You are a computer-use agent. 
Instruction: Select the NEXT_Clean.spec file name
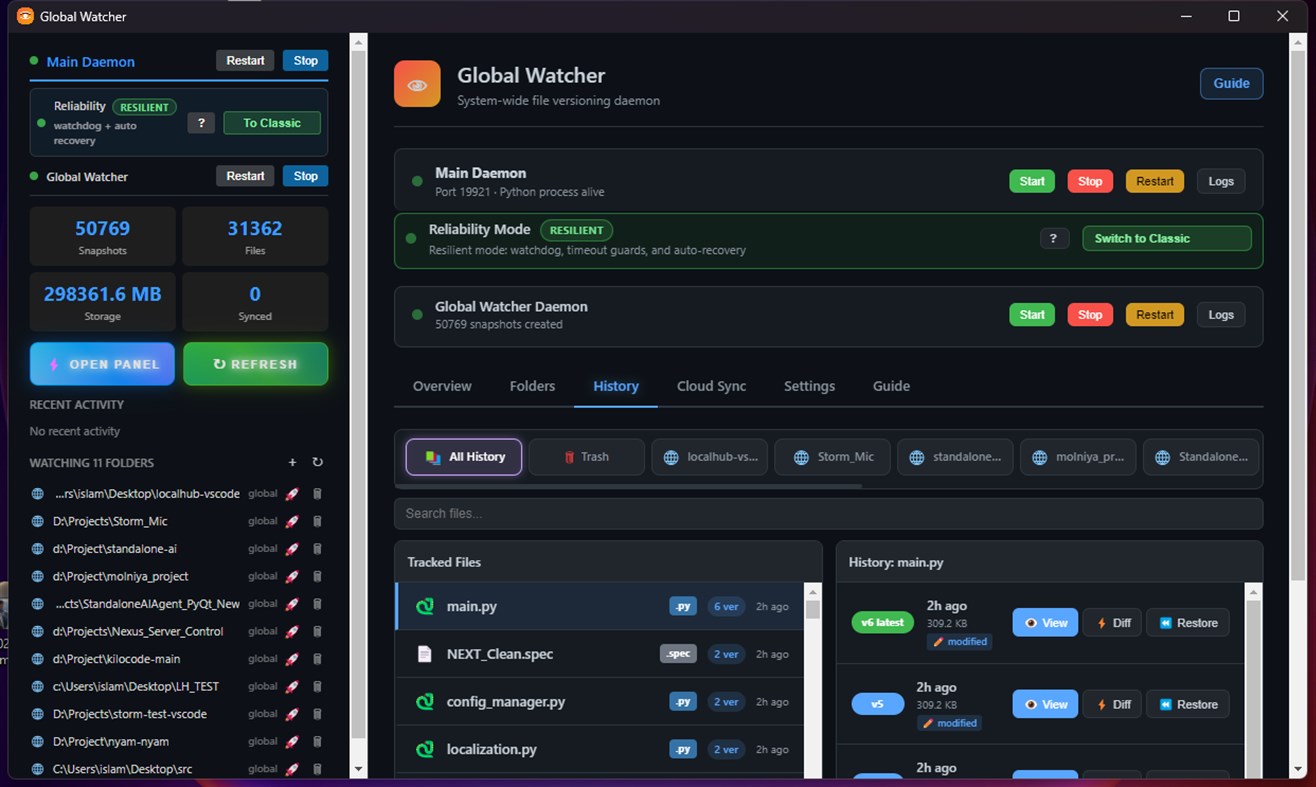tap(500, 654)
